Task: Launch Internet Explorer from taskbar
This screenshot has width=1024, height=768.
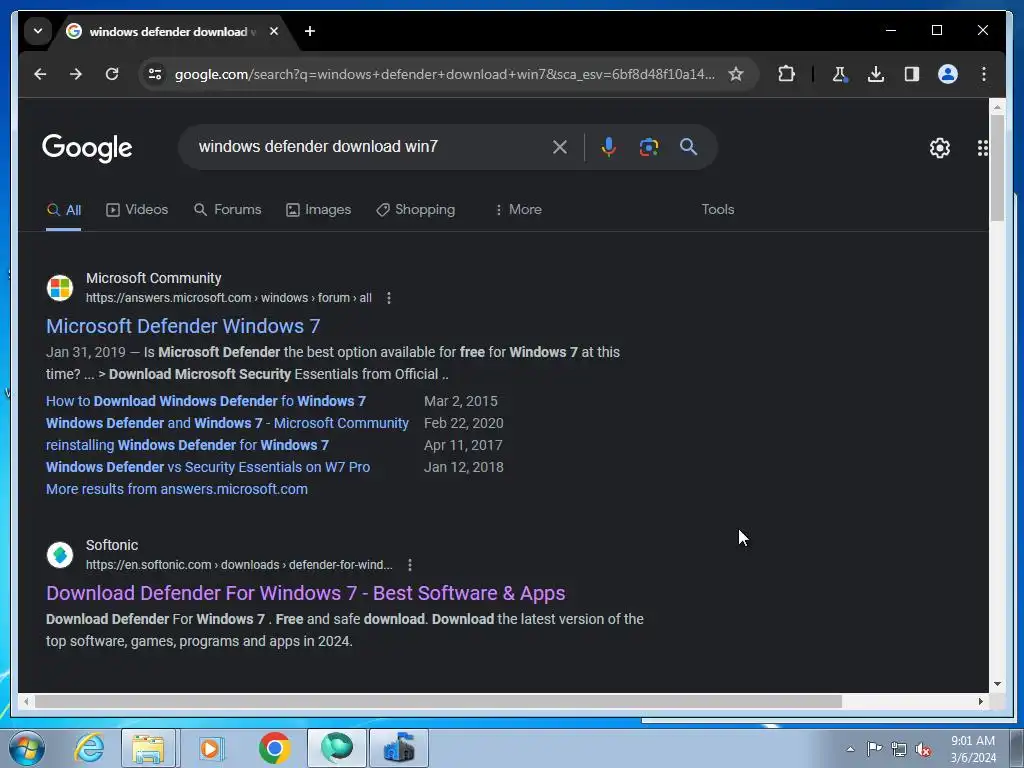Action: pyautogui.click(x=89, y=748)
